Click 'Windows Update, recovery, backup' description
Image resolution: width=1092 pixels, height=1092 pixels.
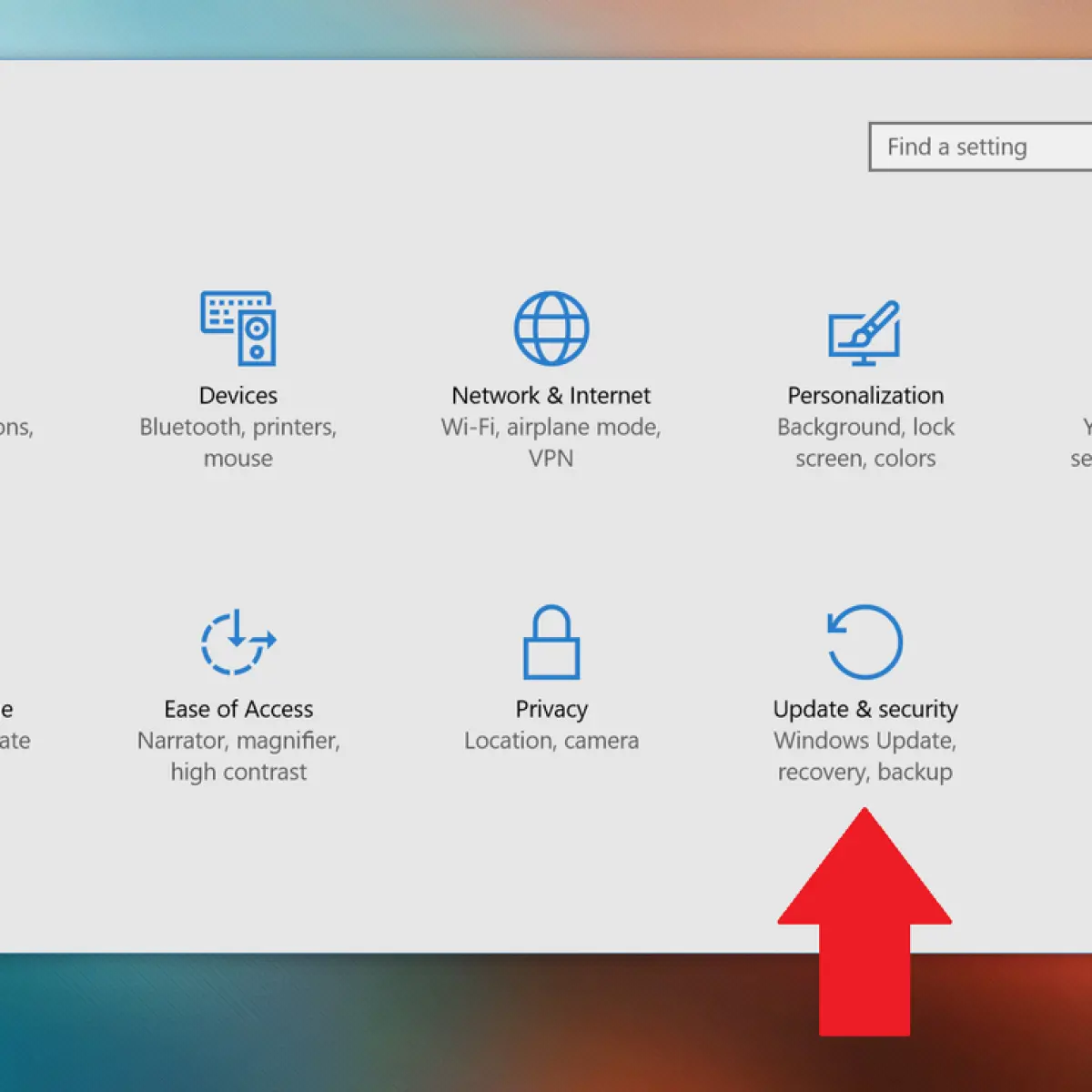click(865, 756)
